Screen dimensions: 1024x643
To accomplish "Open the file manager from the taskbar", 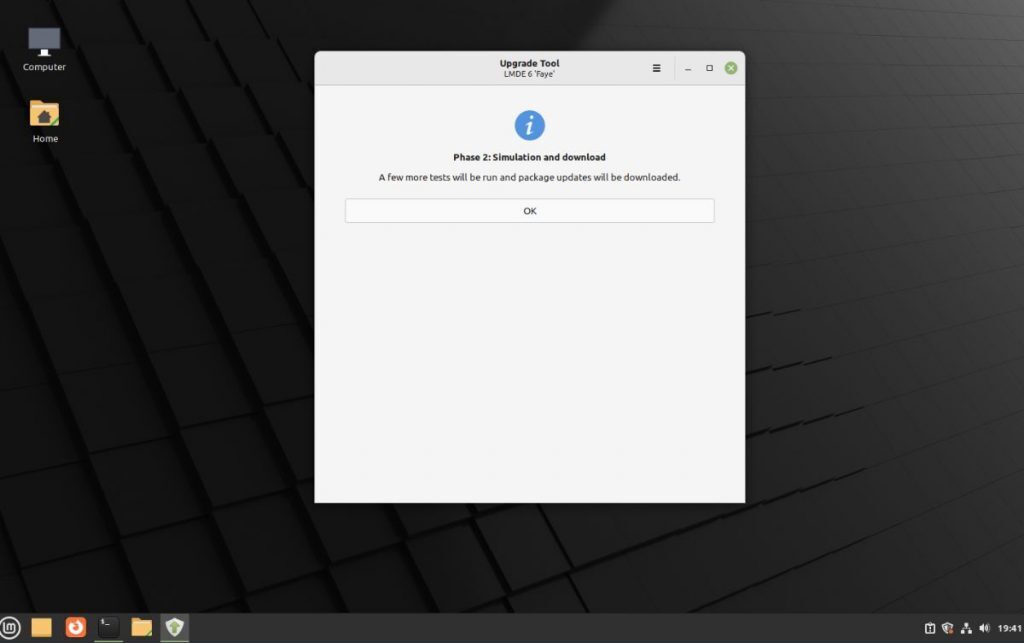I will (141, 627).
